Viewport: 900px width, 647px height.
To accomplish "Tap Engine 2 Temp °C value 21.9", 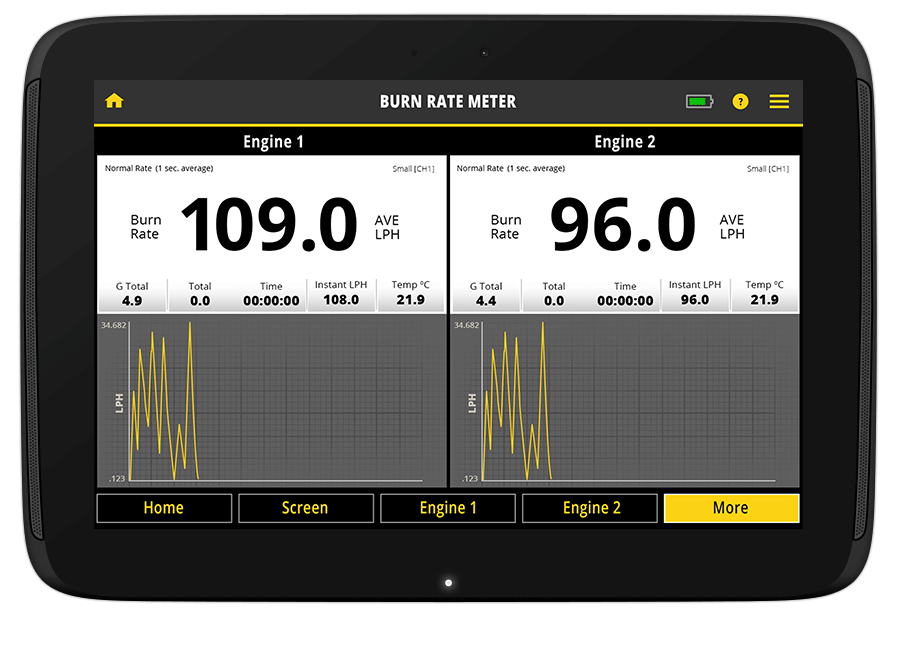I will click(764, 299).
